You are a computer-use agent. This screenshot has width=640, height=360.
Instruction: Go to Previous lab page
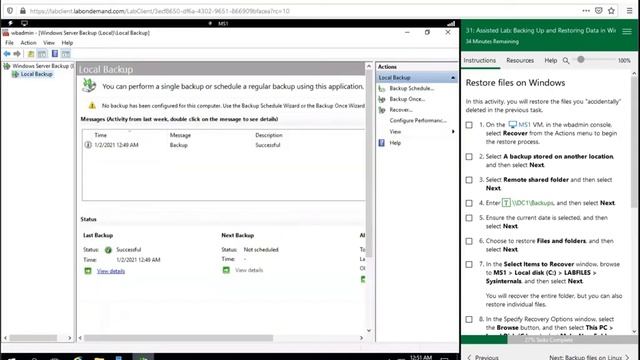pyautogui.click(x=483, y=357)
